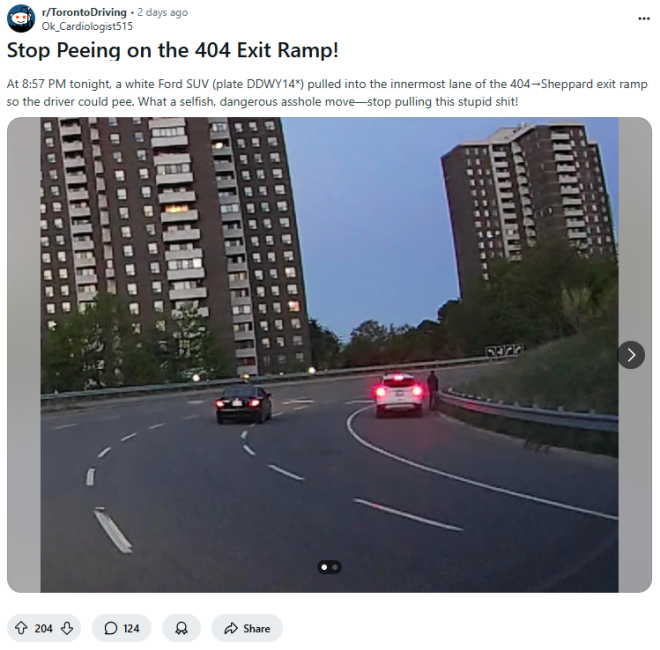Upvote the post with the up arrow
Screen dimensions: 660x650
point(21,628)
